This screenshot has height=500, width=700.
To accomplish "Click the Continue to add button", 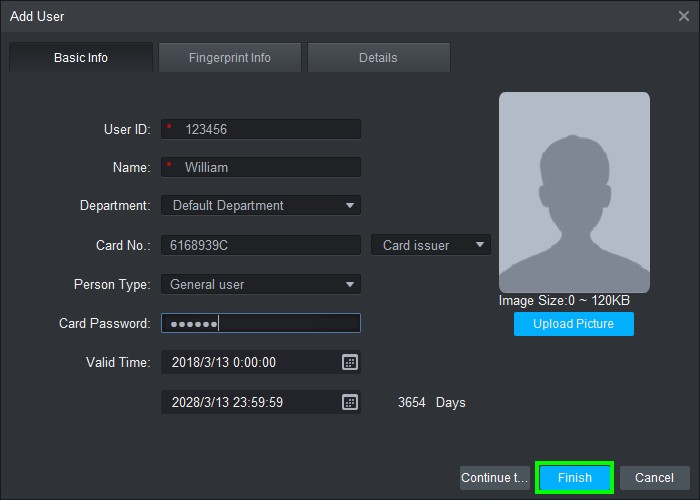I will pyautogui.click(x=494, y=478).
